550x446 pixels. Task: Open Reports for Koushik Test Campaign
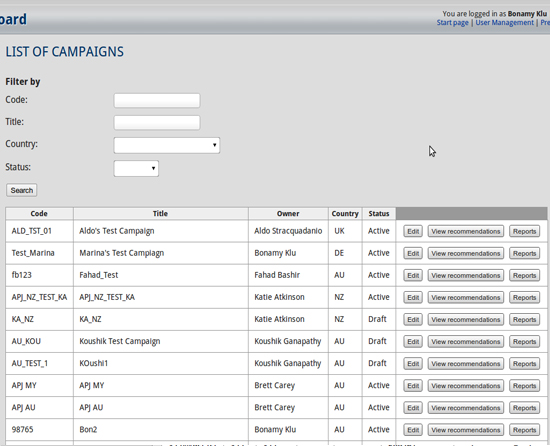pyautogui.click(x=524, y=342)
